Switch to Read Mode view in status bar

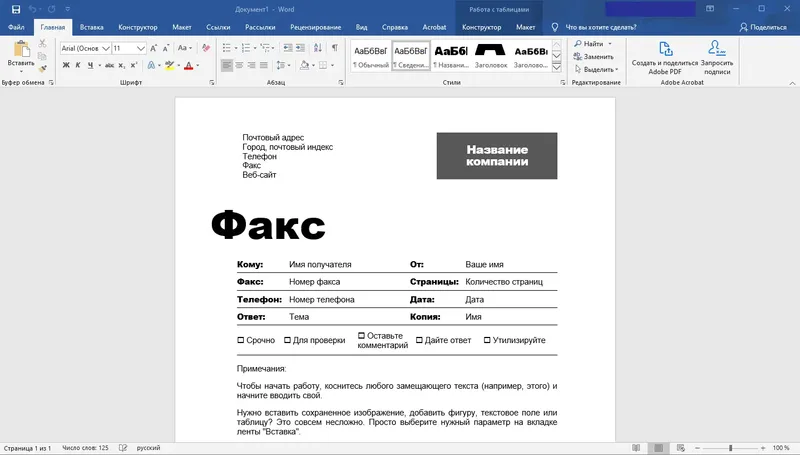tap(636, 448)
